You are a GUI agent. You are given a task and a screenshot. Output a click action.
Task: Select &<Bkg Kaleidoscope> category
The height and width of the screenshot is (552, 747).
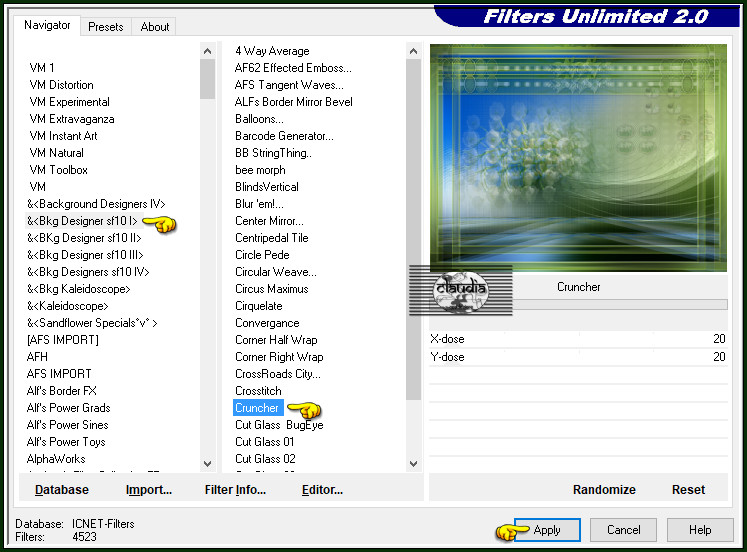(79, 289)
